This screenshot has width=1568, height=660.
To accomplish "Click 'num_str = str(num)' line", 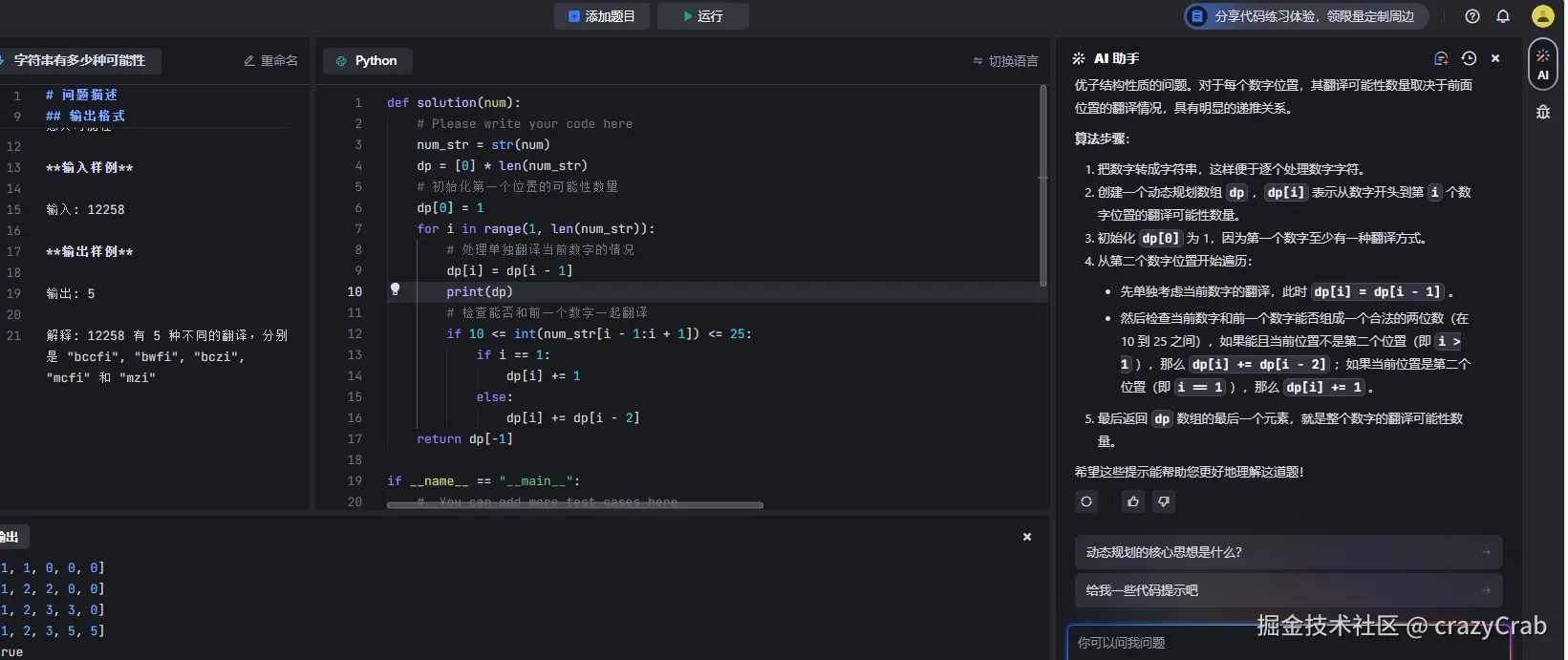I will 483,144.
